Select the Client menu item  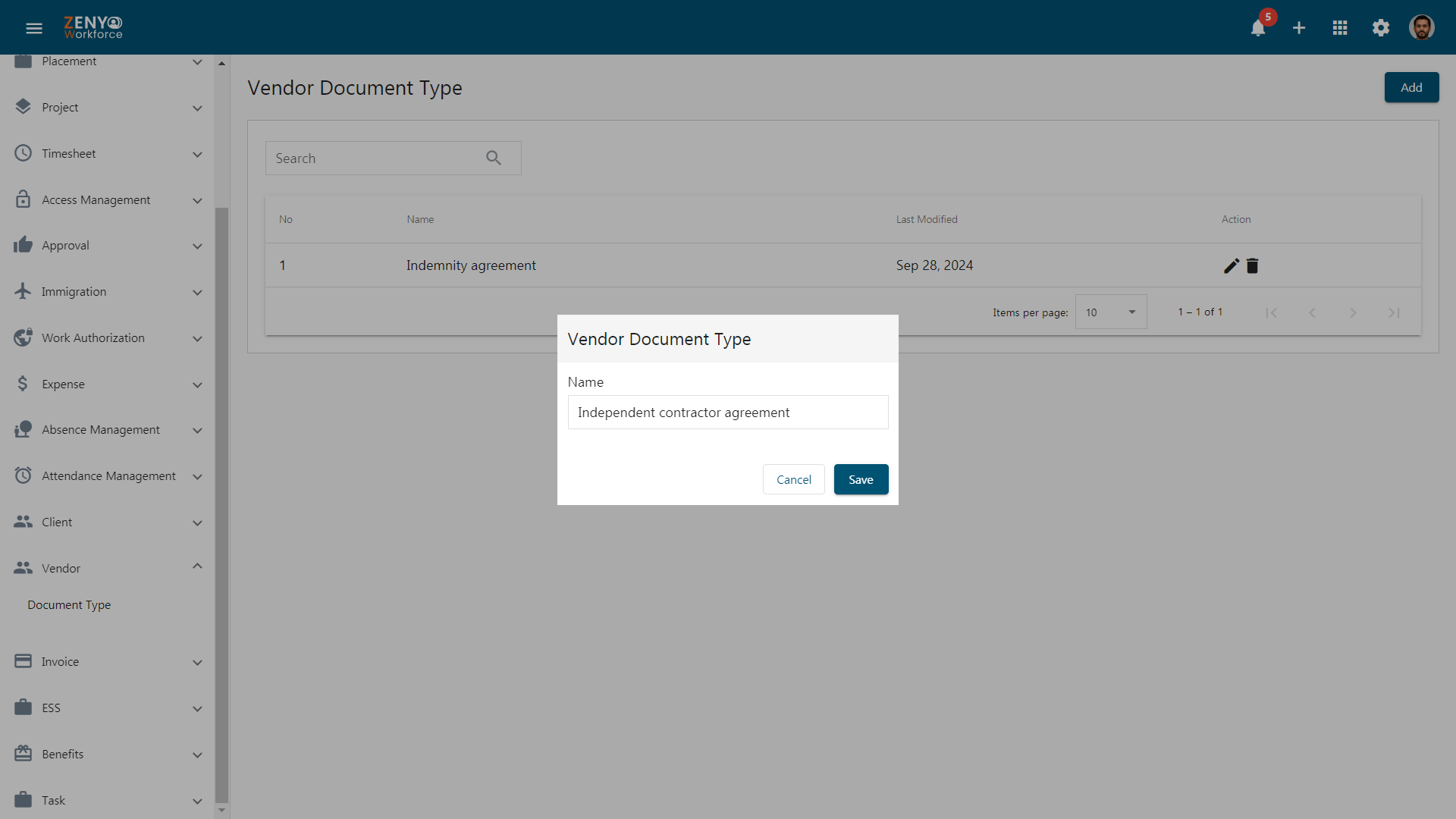107,522
